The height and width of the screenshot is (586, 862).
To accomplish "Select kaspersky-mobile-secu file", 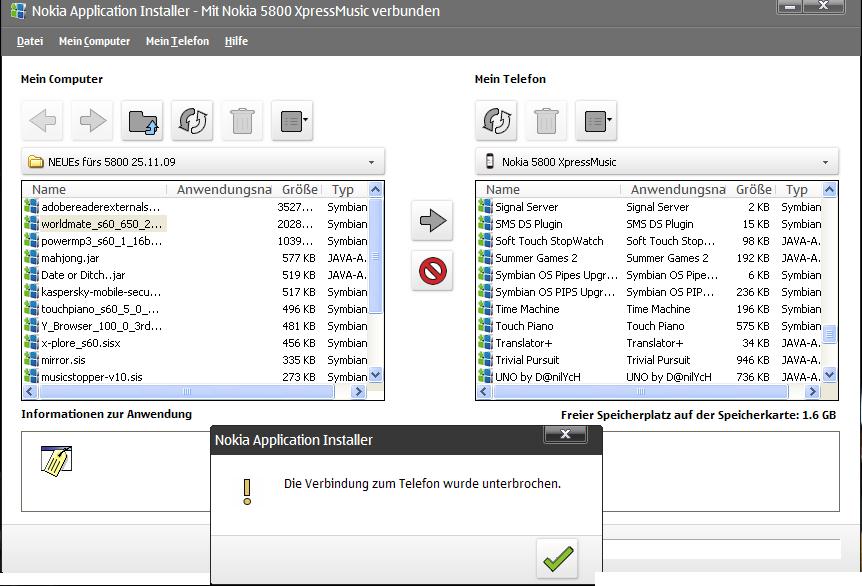I will click(196, 292).
